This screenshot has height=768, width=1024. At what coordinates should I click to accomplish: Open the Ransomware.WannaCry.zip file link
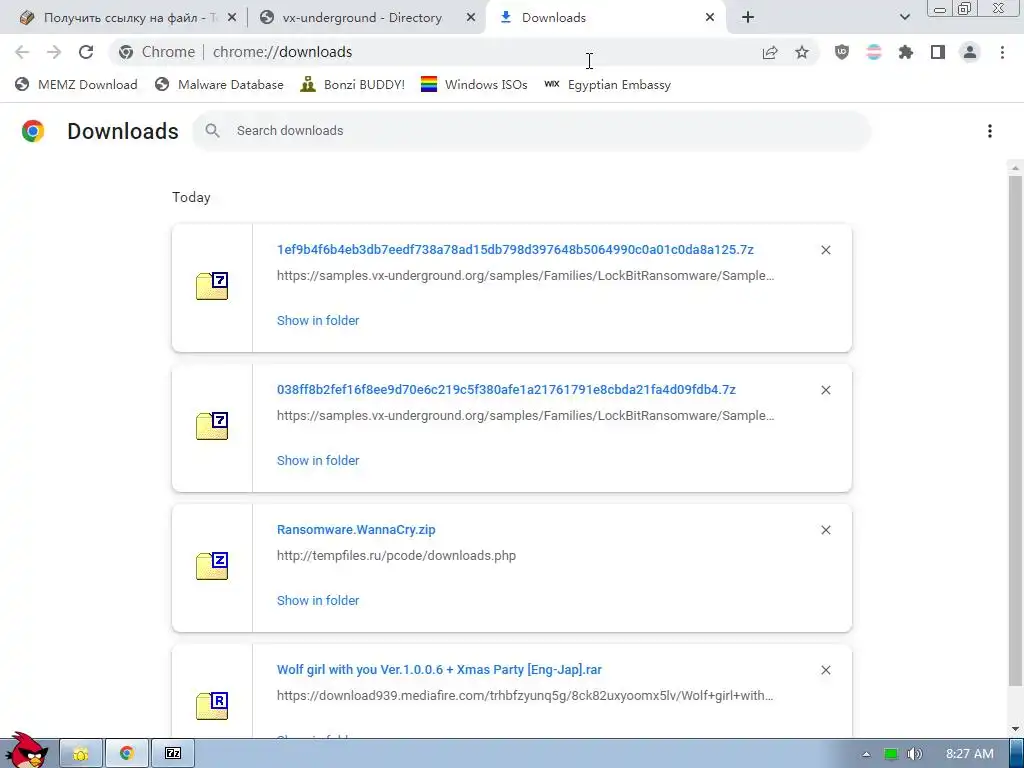pos(356,530)
